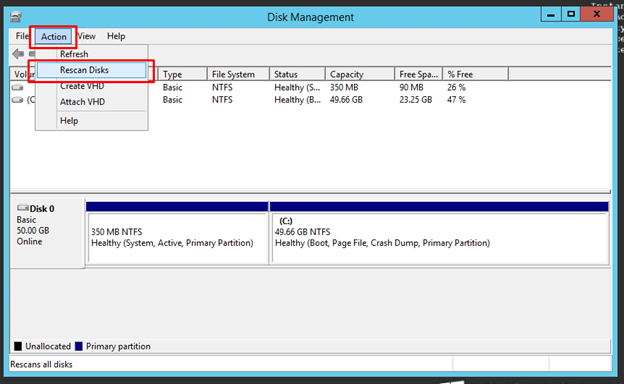This screenshot has height=384, width=624.
Task: Open the Help menu in menu bar
Action: click(x=116, y=36)
